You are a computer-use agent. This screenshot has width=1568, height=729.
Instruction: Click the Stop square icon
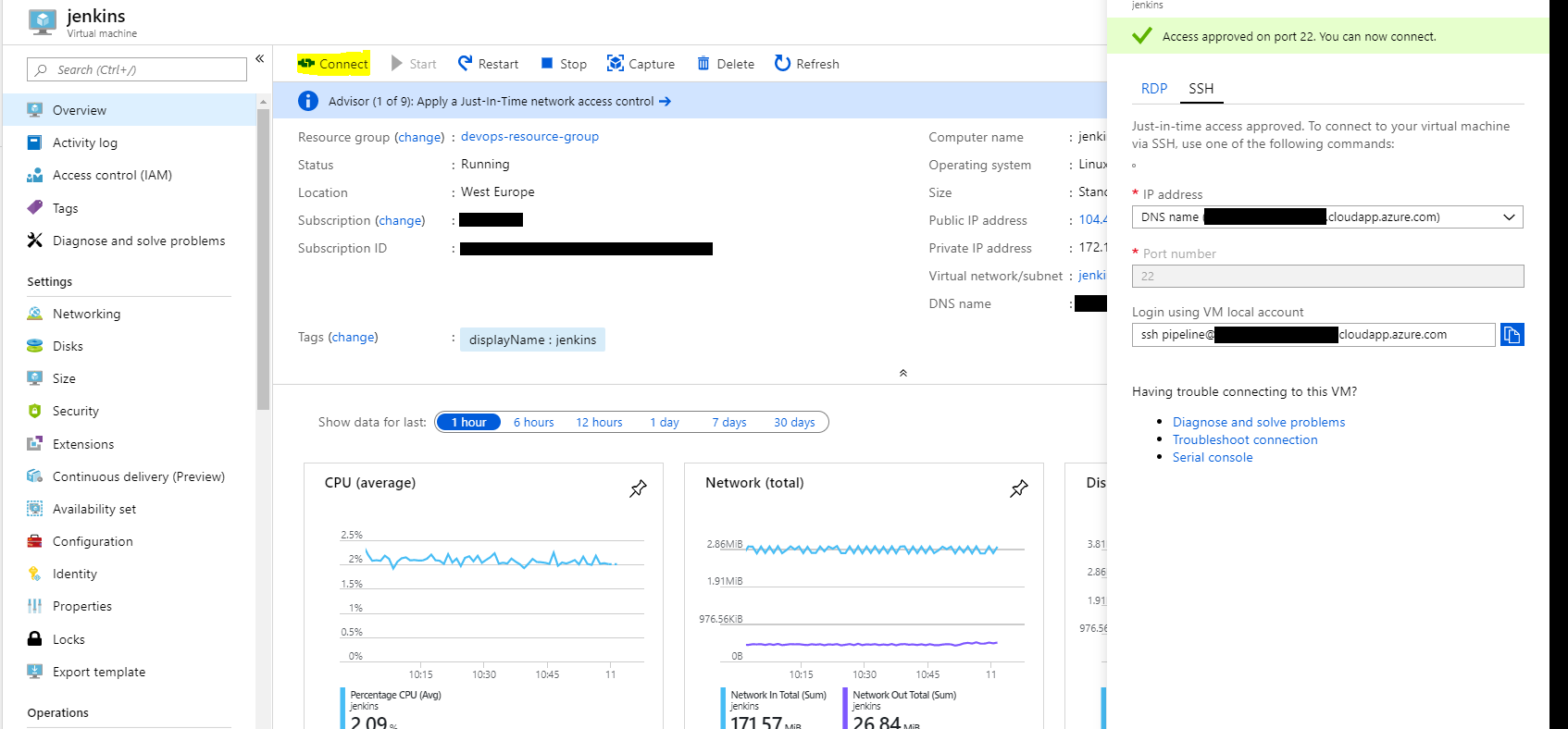coord(547,63)
